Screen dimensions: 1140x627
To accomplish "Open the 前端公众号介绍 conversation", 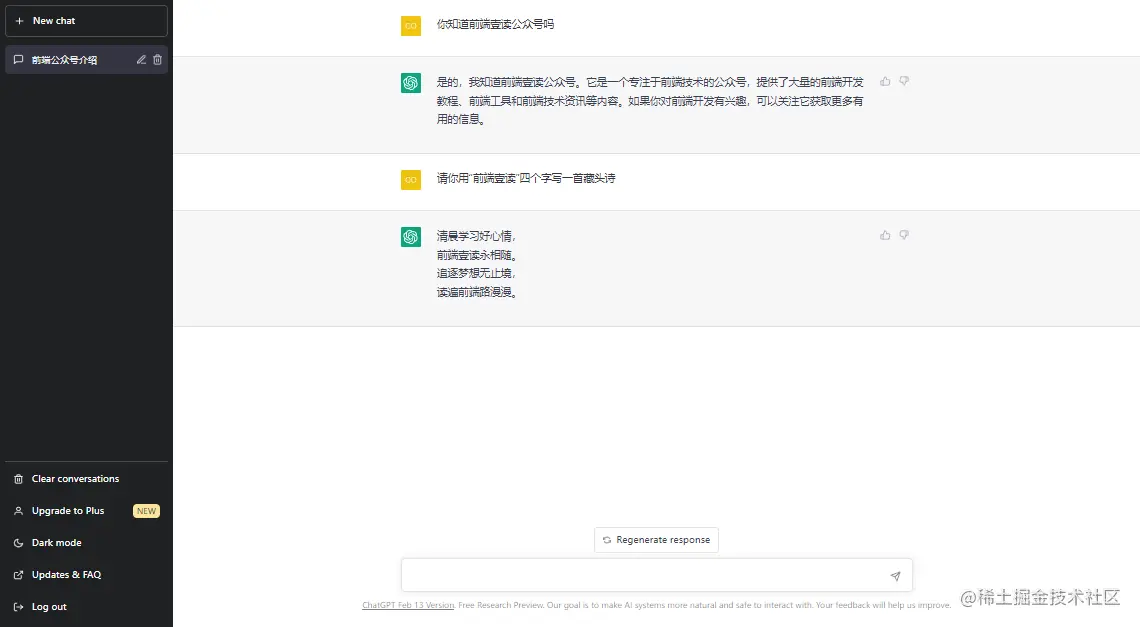I will (87, 60).
